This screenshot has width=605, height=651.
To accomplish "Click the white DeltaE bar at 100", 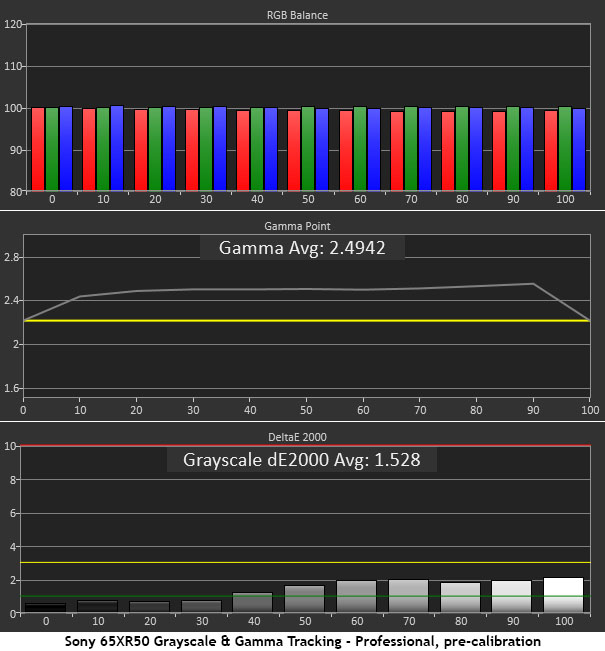I will [563, 595].
